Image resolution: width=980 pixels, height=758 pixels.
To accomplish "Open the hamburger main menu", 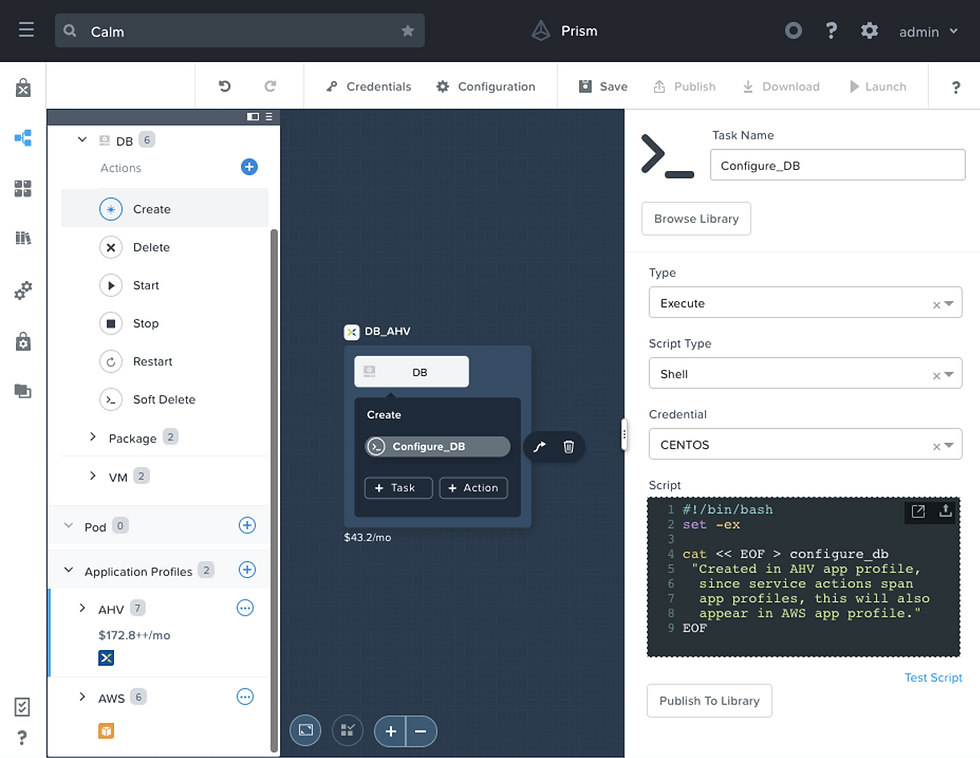I will coord(26,29).
